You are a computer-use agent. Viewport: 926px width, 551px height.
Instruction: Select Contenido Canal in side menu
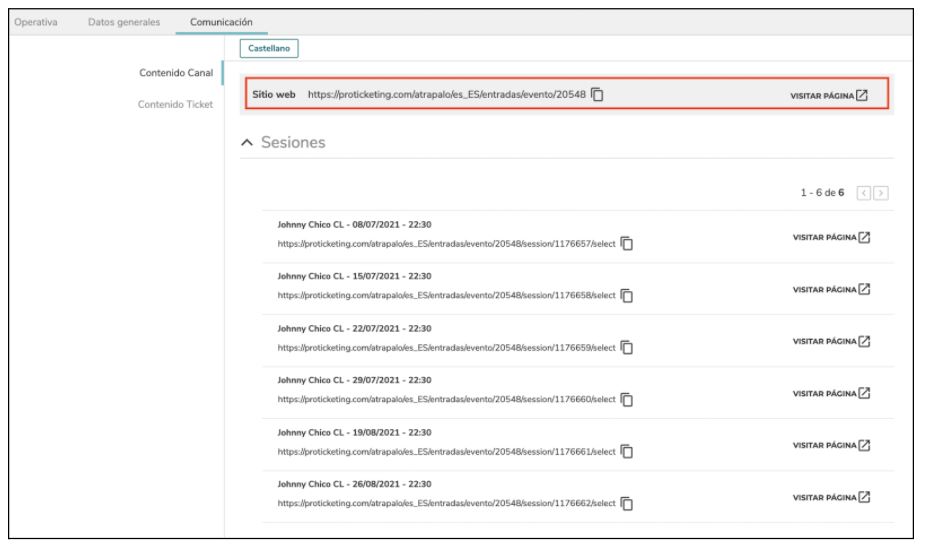(x=176, y=73)
